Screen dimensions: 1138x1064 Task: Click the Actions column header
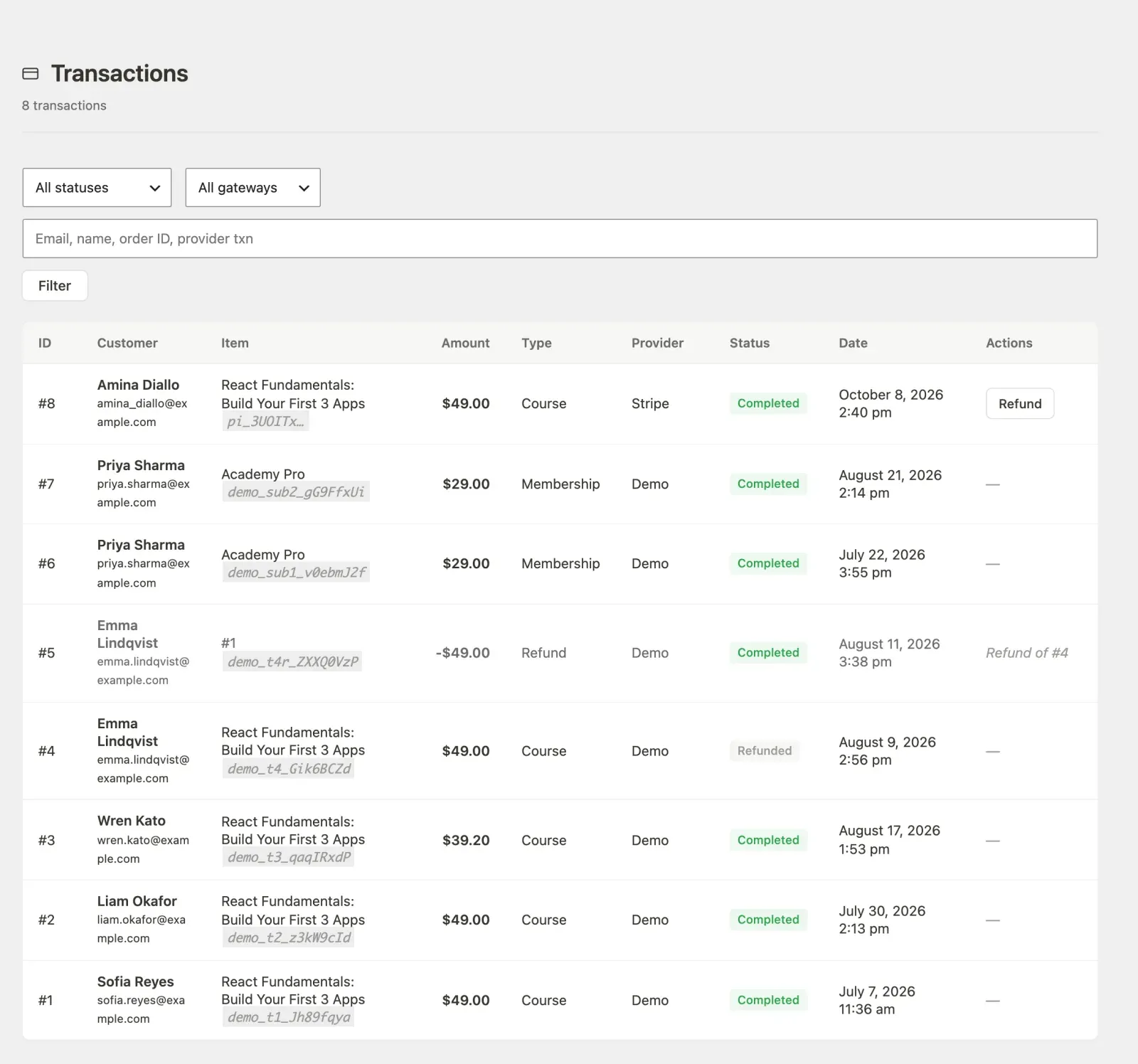[1009, 344]
